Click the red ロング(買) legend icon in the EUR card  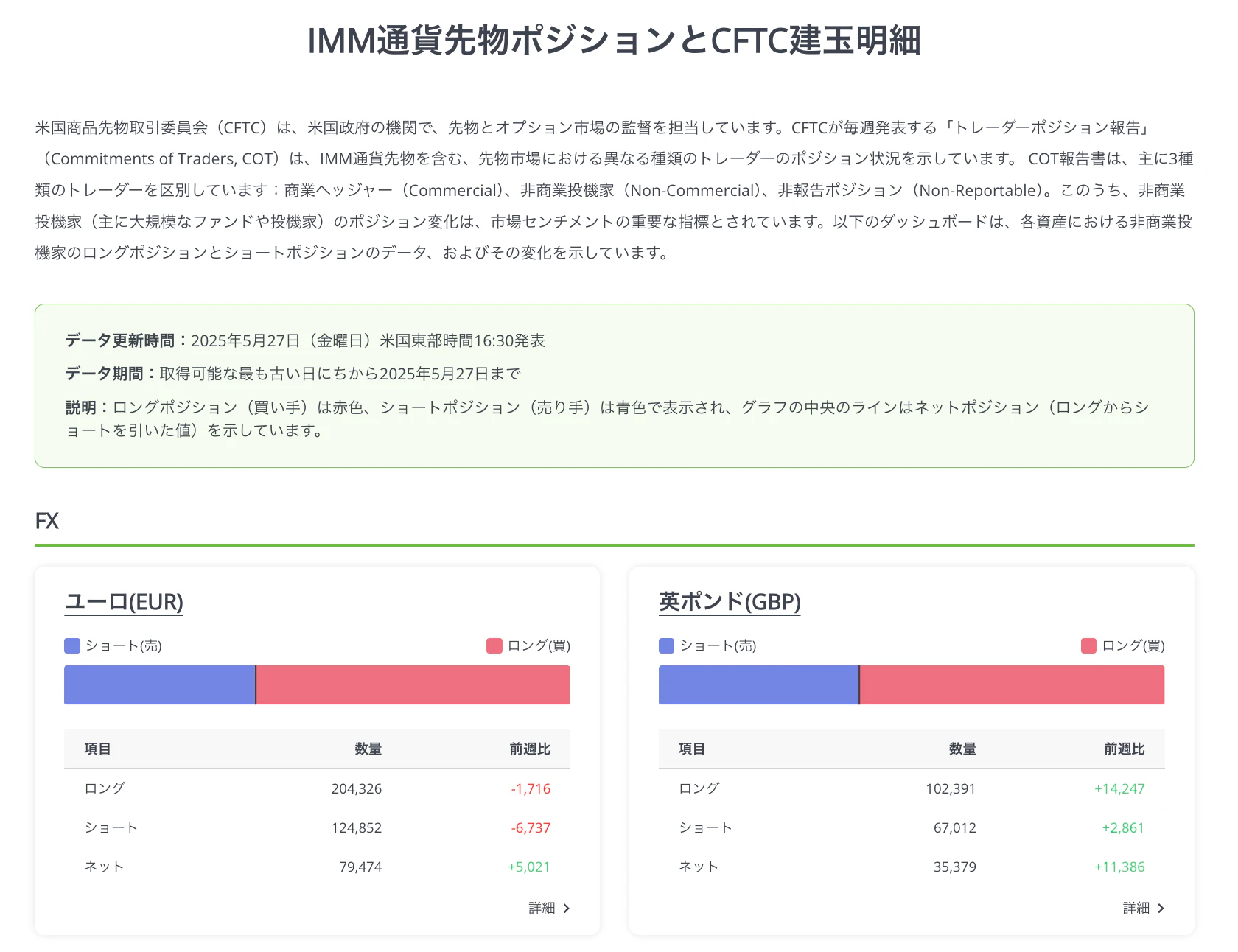[492, 645]
